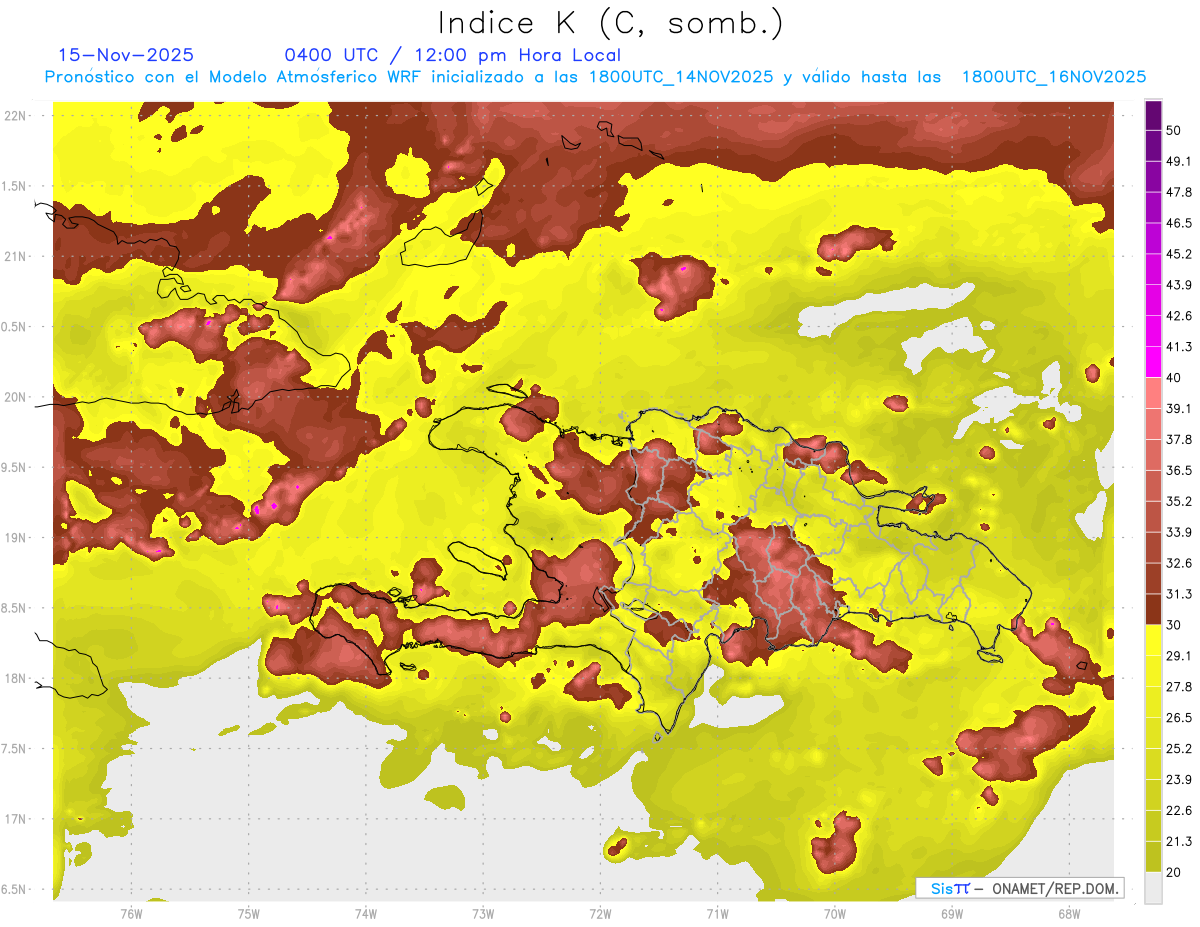Screen dimensions: 1200x927
Task: Click the longitude label '69W'
Action: [952, 914]
